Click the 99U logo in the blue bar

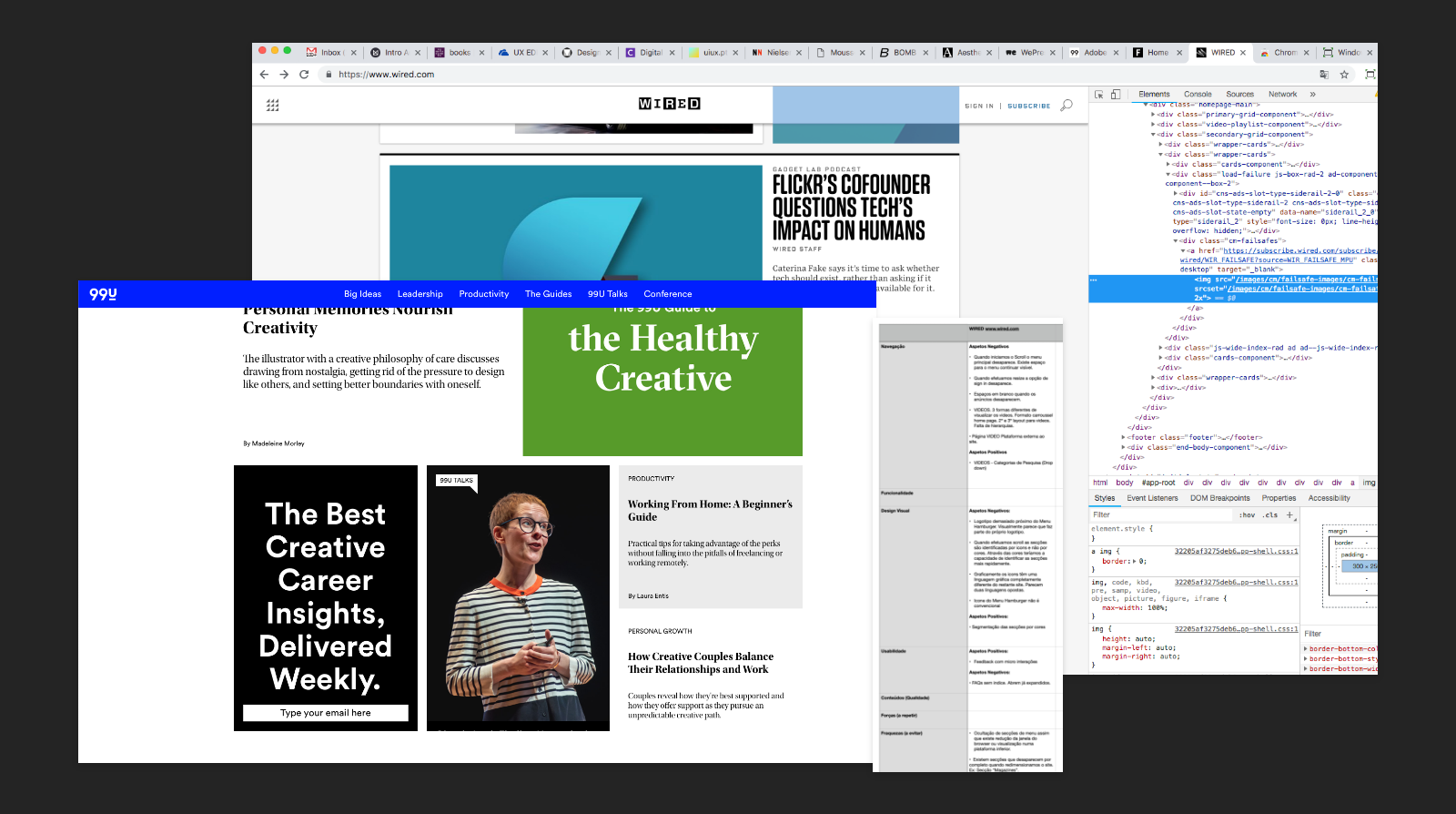(103, 294)
